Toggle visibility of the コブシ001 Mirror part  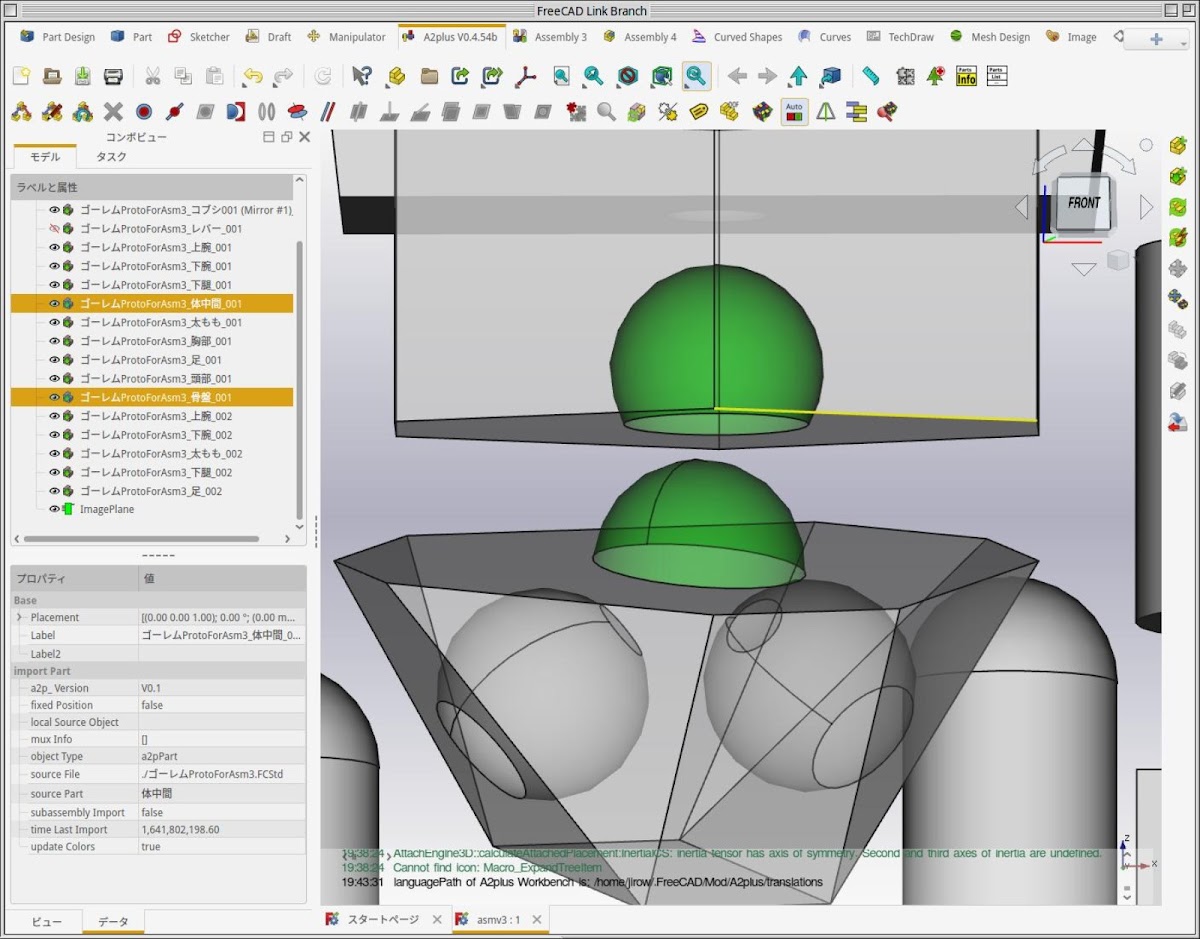[55, 210]
